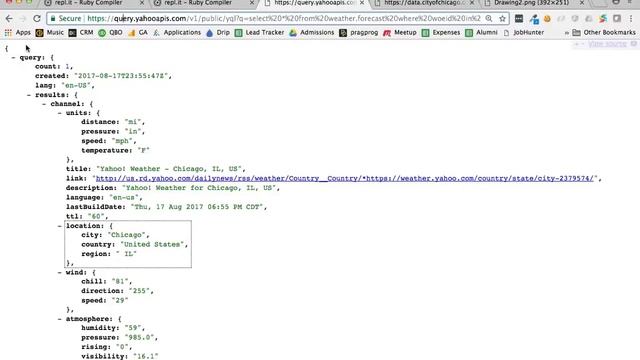
Task: Click the lastBuildDate value
Action: click(198, 207)
